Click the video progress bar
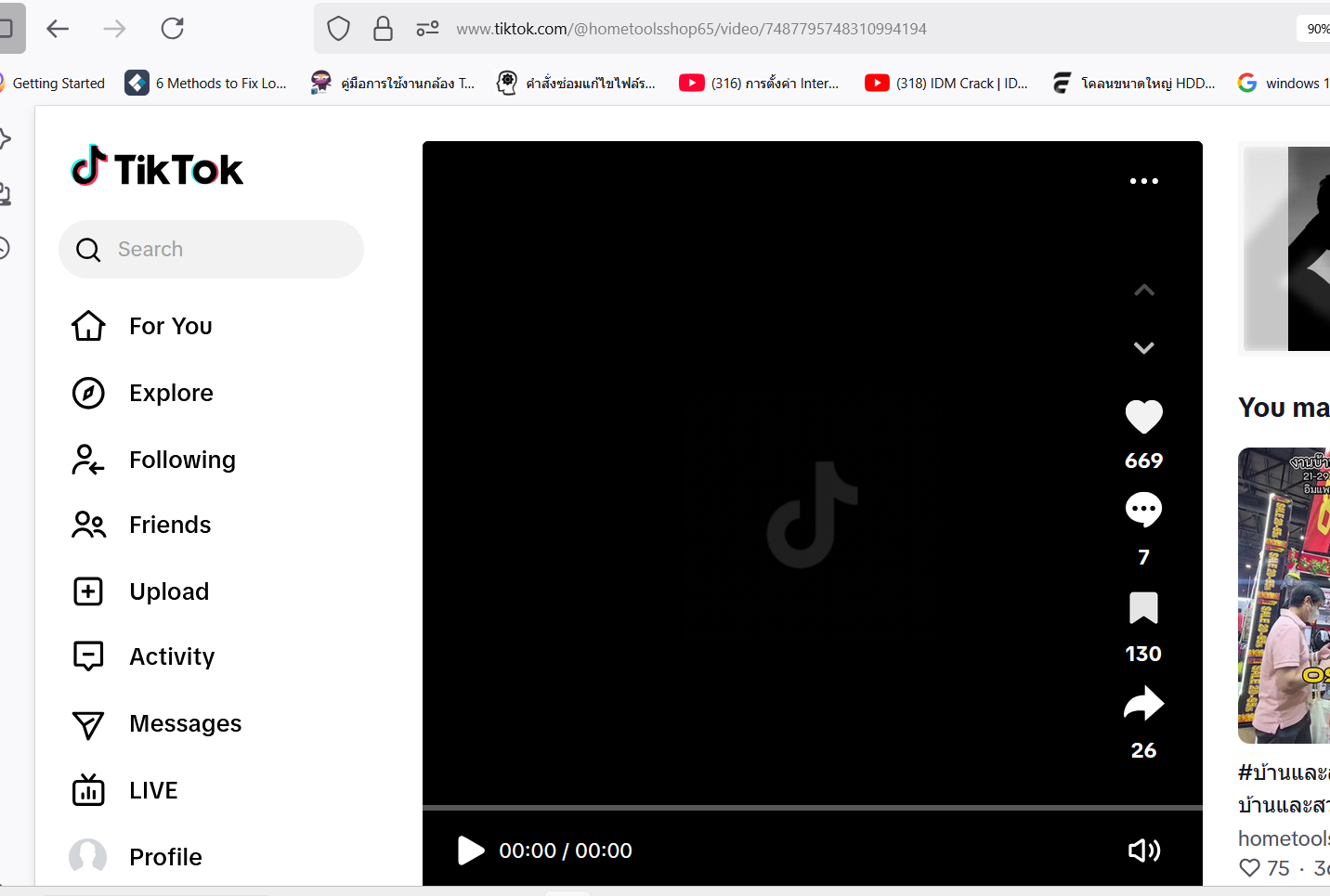Viewport: 1330px width, 896px height. click(813, 808)
